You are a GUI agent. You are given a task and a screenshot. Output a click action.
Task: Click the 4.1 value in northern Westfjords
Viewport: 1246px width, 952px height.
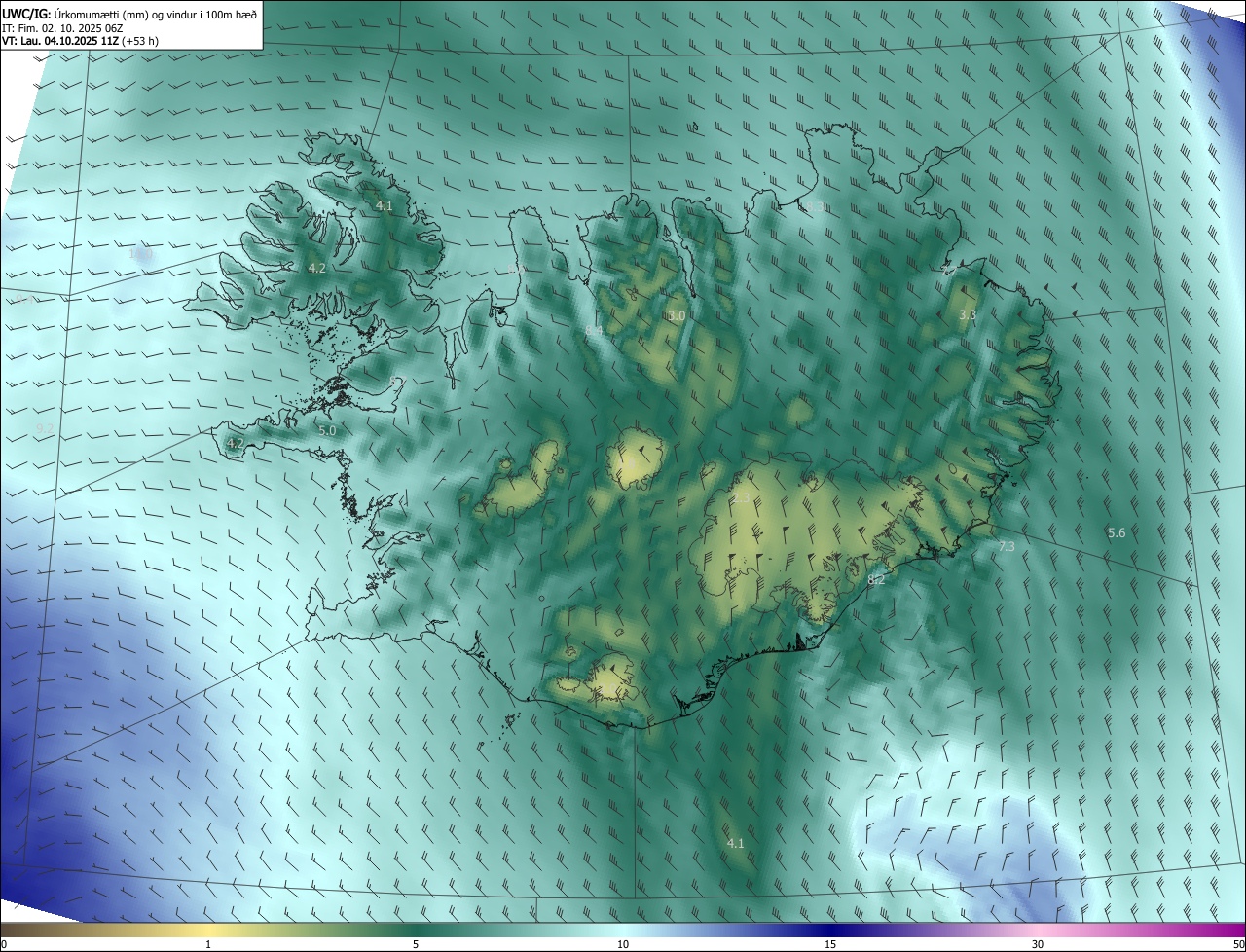[385, 206]
